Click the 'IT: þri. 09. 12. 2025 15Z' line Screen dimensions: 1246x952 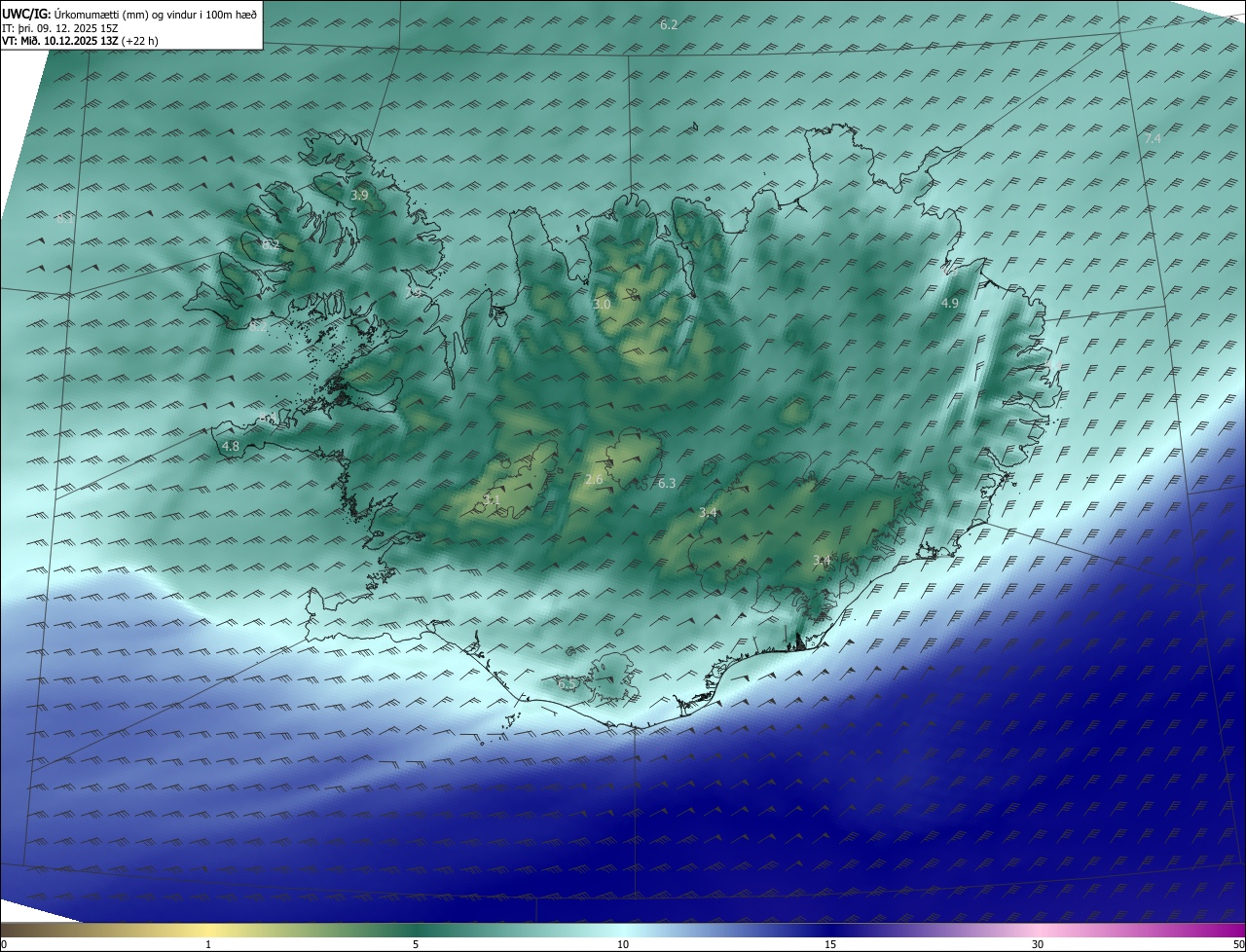[59, 28]
